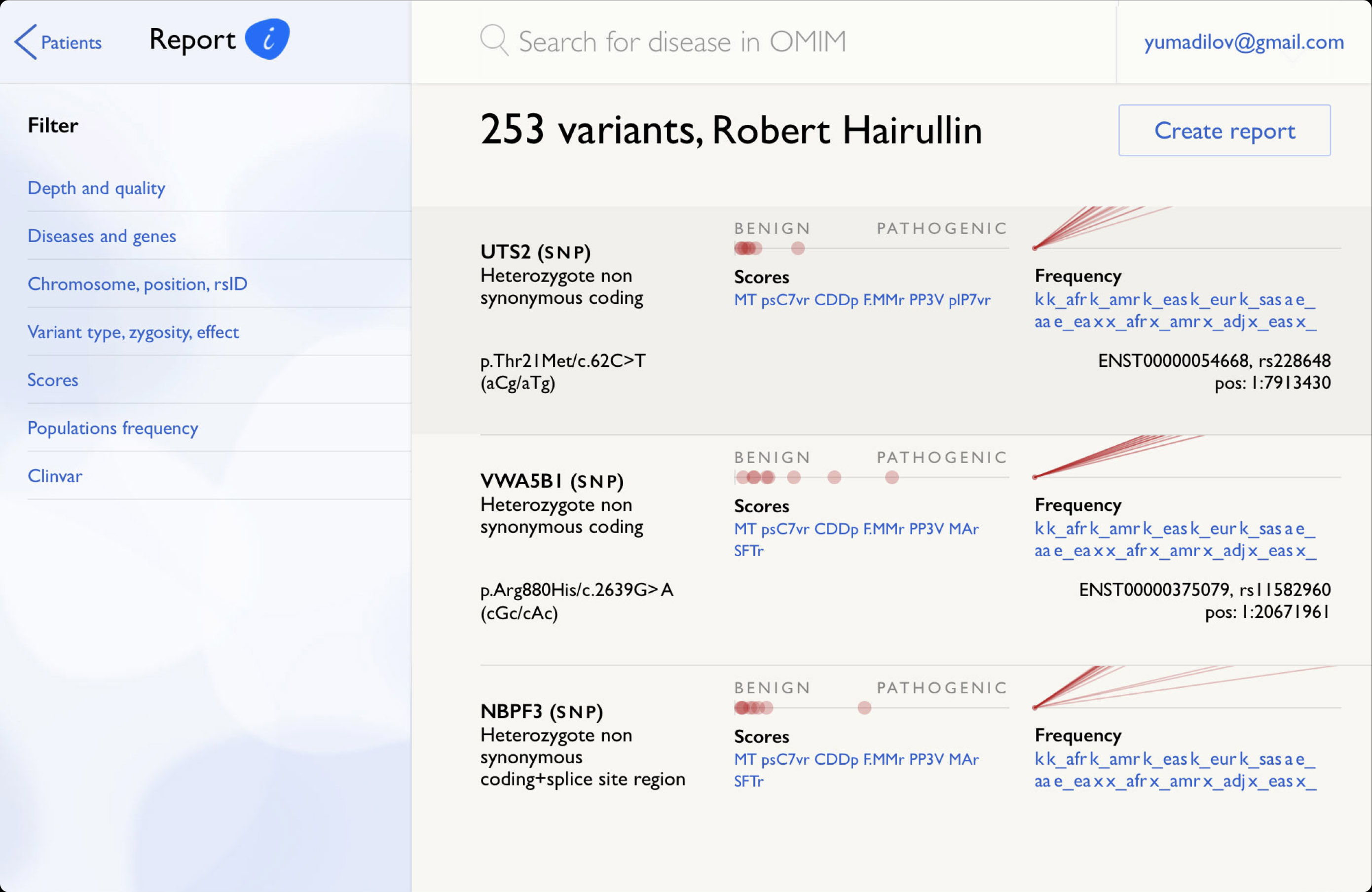The width and height of the screenshot is (1372, 892).
Task: Click the search magnifier icon
Action: 493,40
